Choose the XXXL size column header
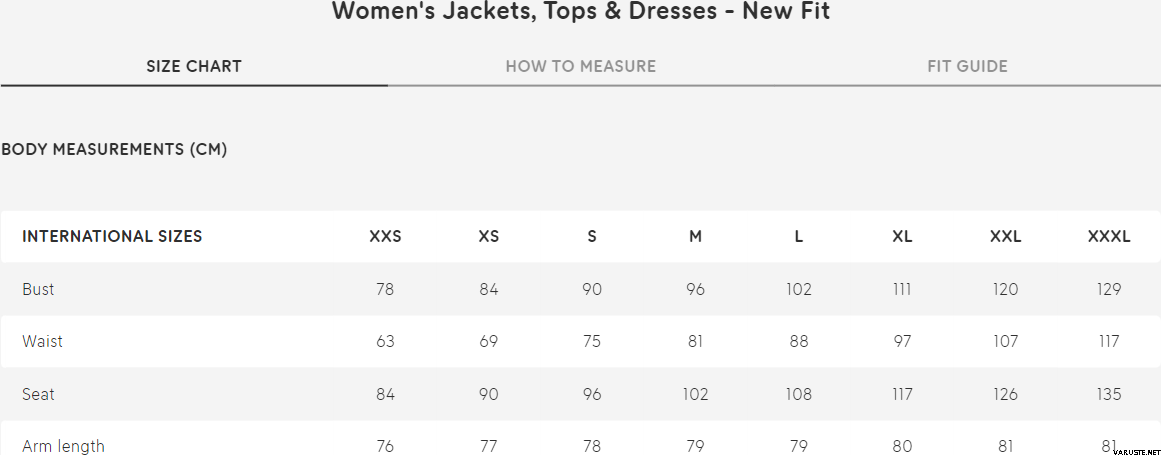1161x455 pixels. 1109,237
